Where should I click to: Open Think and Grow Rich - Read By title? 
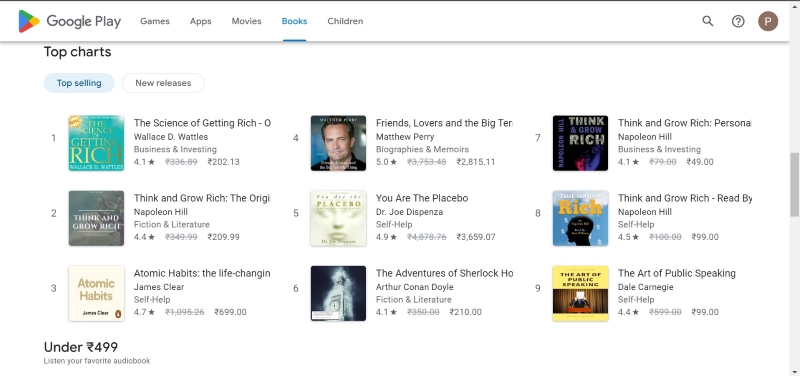685,198
